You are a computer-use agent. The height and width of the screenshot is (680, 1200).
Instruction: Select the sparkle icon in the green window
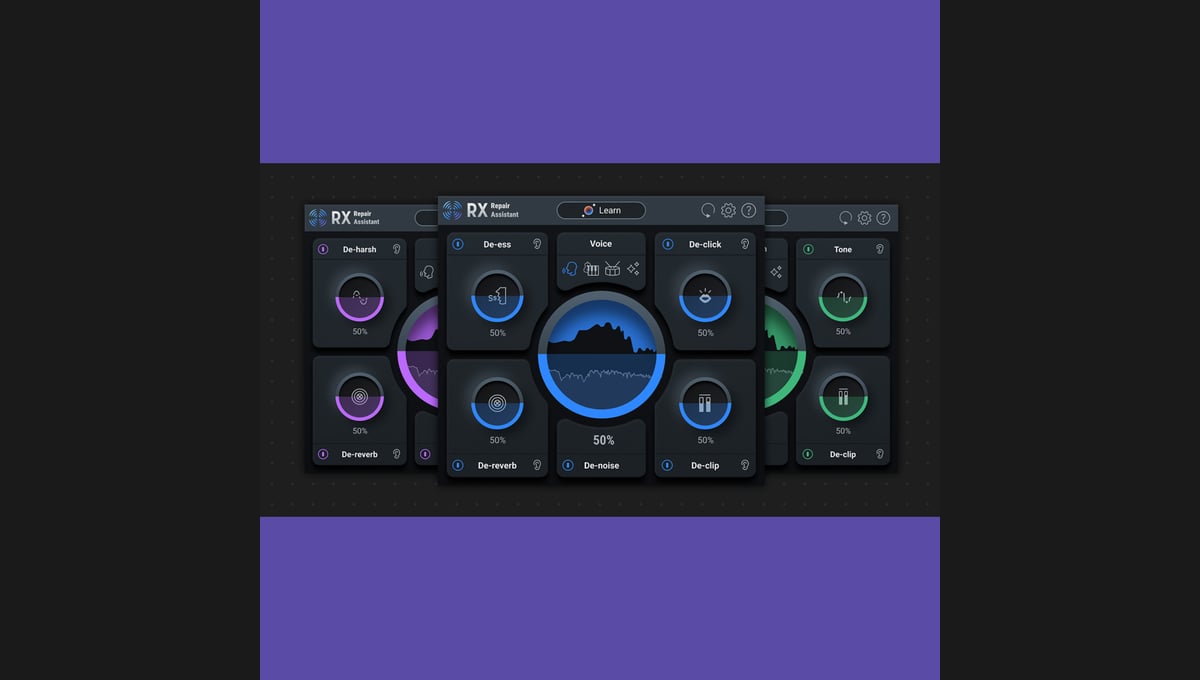tap(777, 272)
